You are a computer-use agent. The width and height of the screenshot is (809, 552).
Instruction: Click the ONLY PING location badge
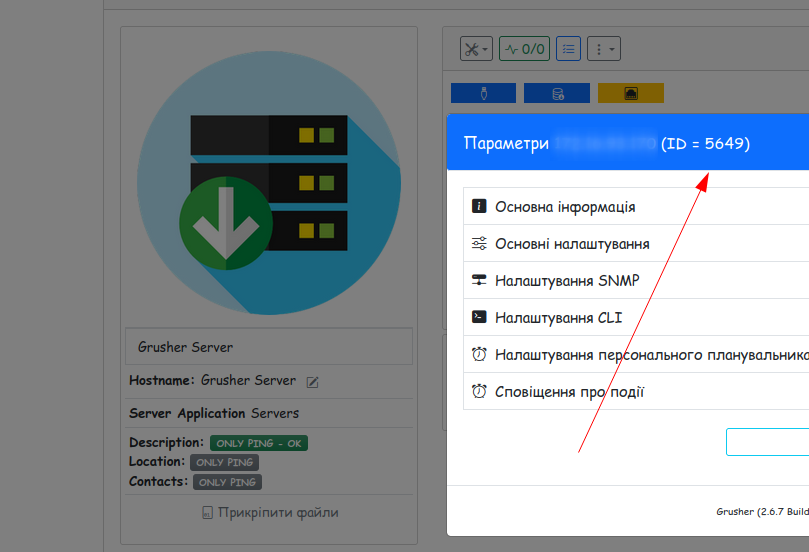coord(224,462)
